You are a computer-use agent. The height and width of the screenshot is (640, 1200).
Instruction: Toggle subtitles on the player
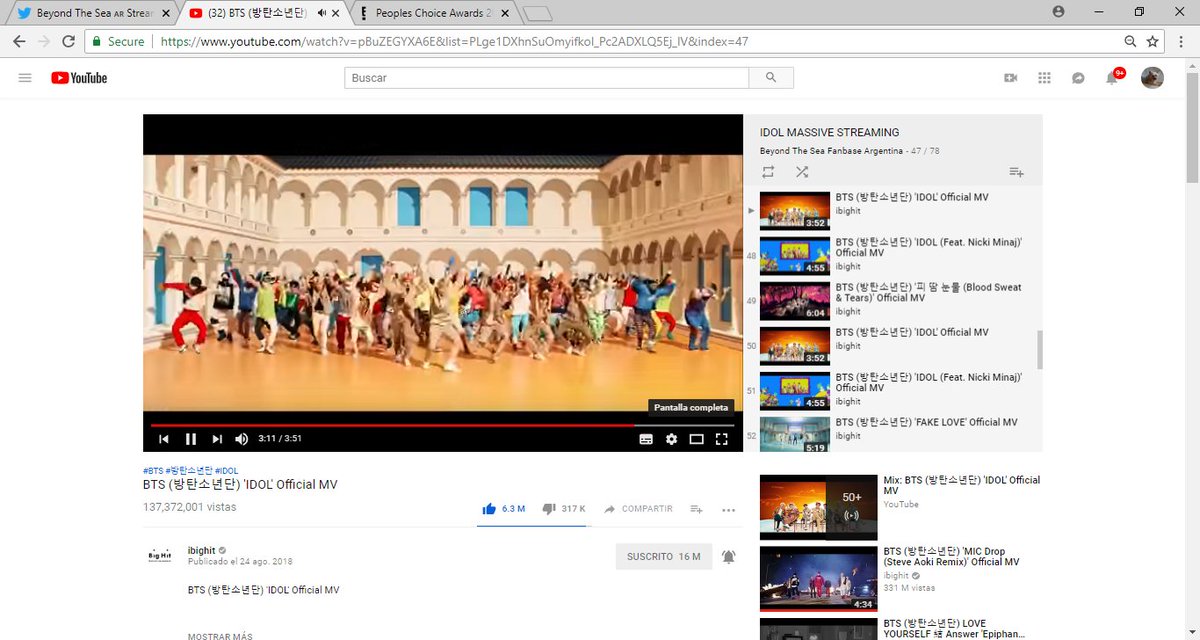pyautogui.click(x=646, y=439)
